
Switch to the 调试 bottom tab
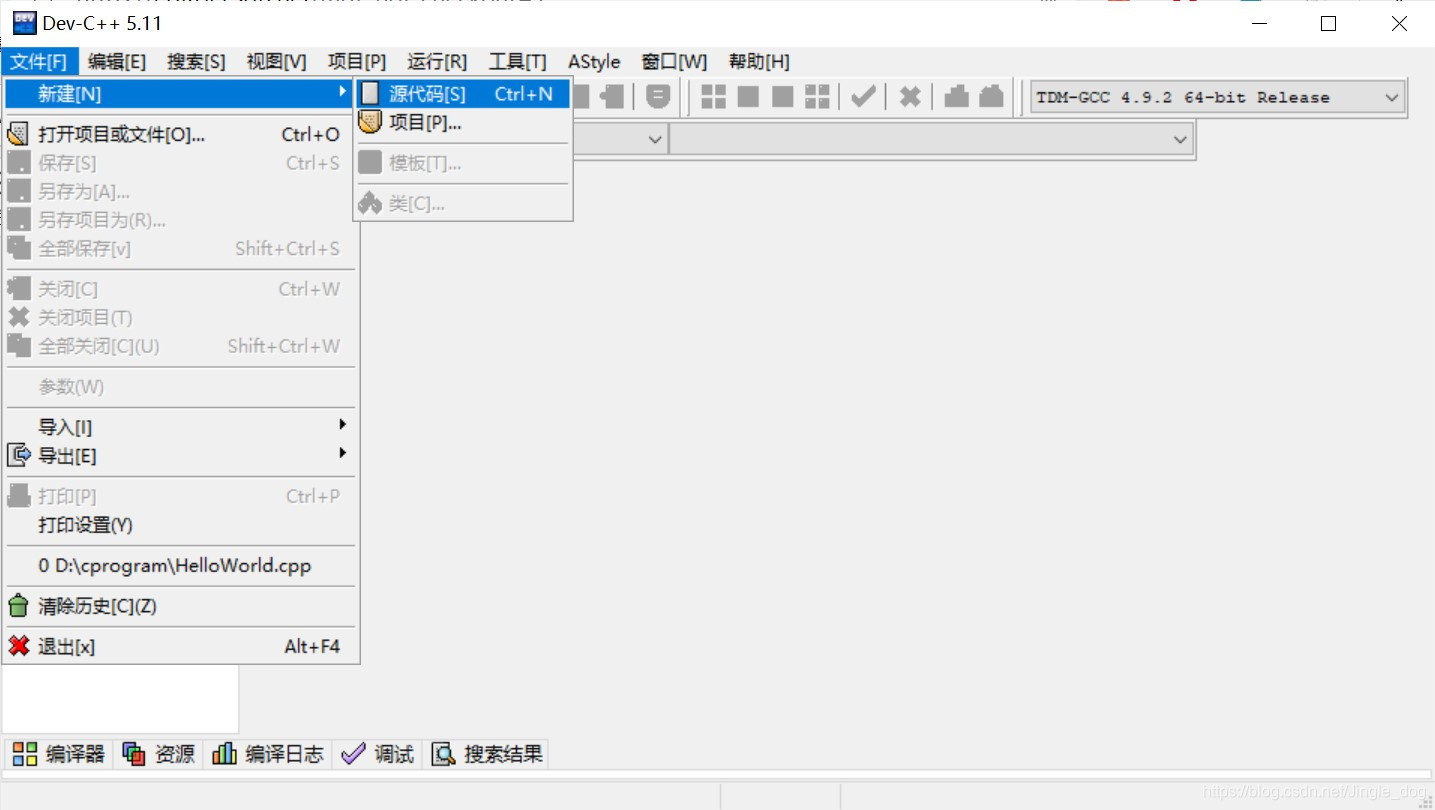click(x=378, y=754)
